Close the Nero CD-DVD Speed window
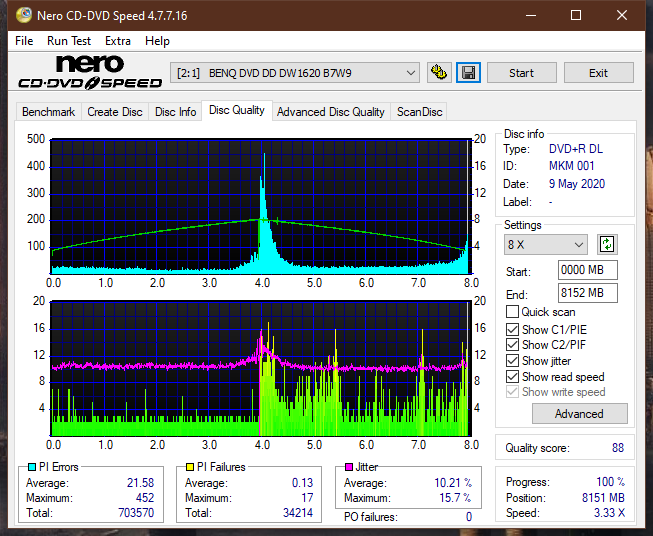 click(x=622, y=15)
